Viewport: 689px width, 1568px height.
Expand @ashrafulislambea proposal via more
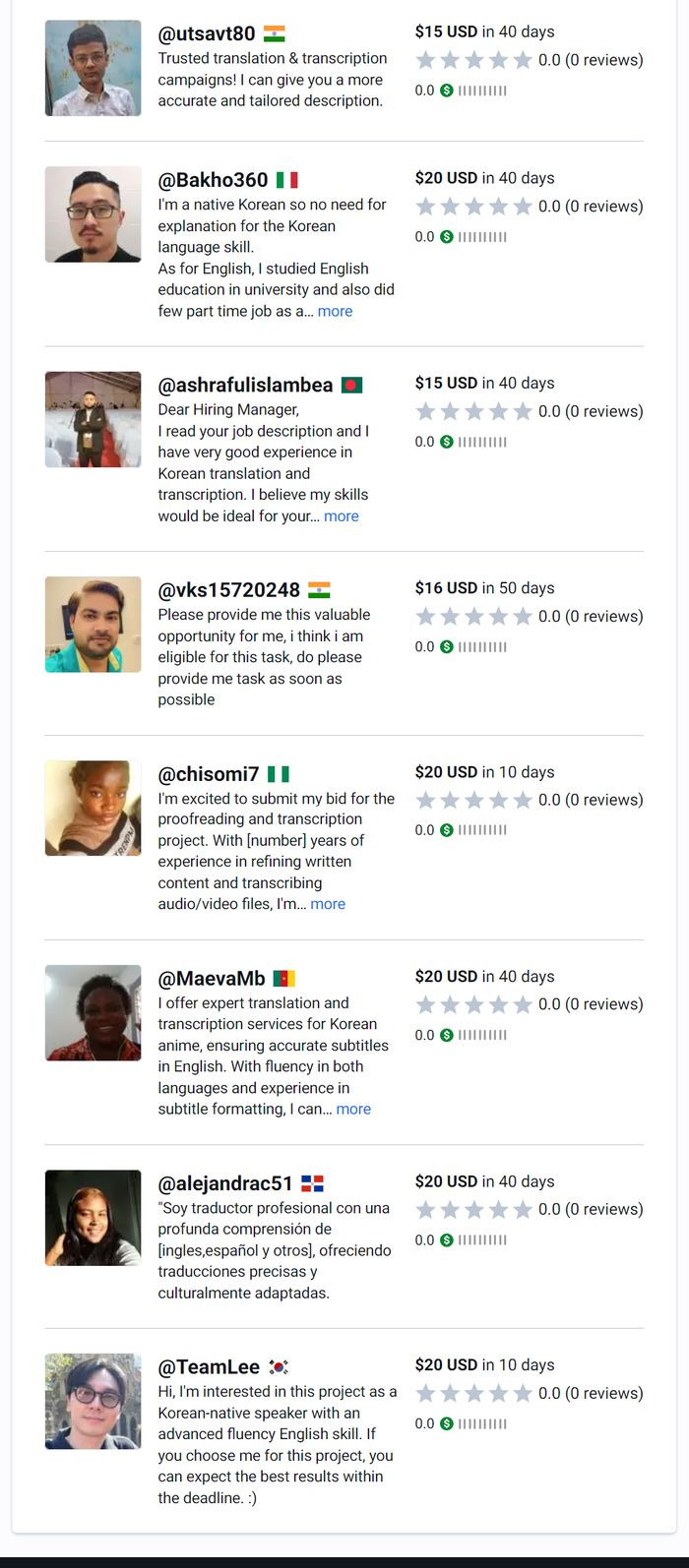pos(341,516)
